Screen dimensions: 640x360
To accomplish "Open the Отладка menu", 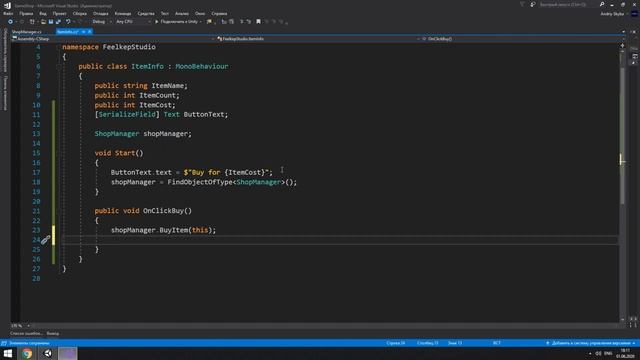I will pos(100,13).
